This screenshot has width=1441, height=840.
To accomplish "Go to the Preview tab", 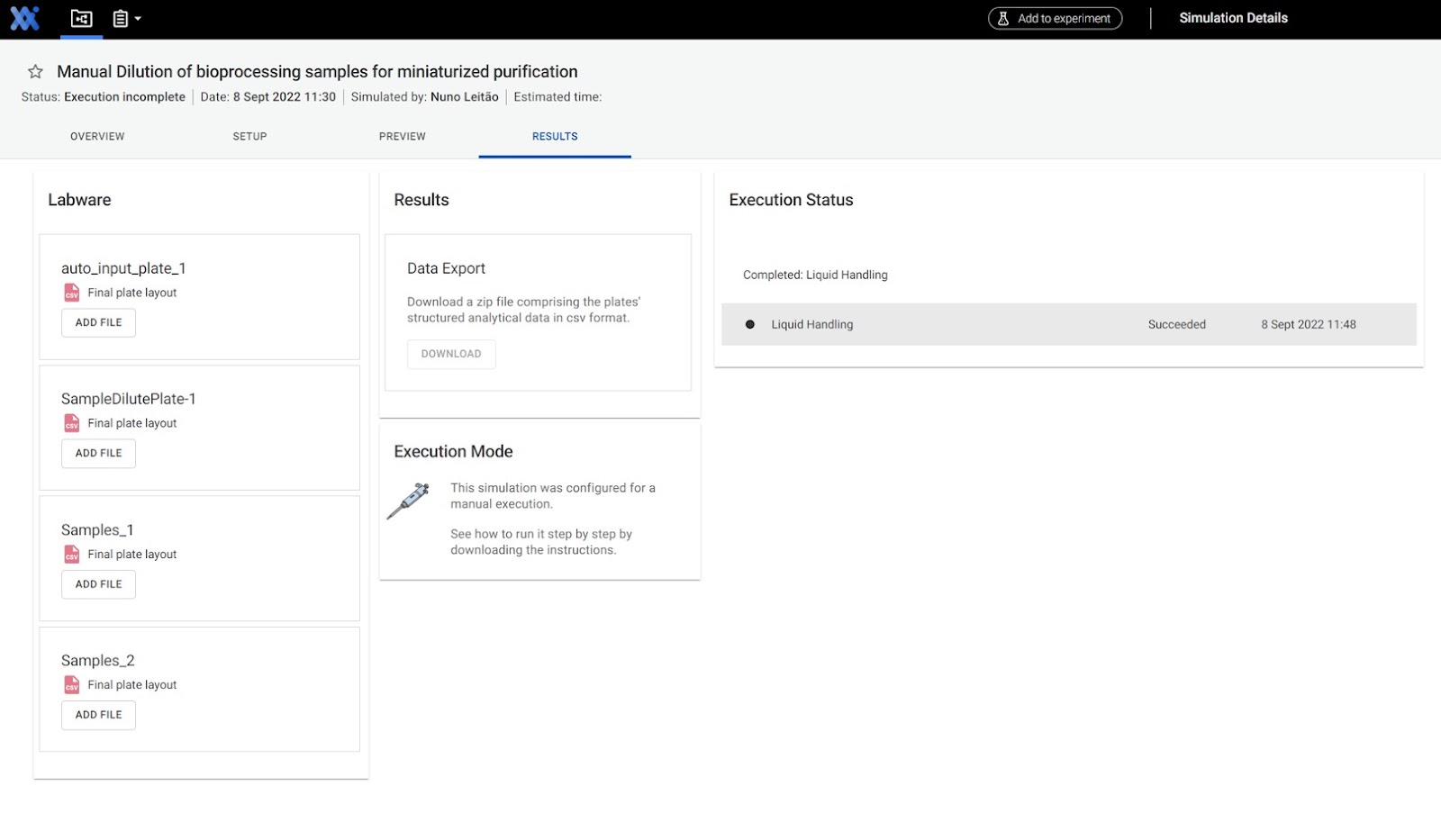I will click(402, 137).
